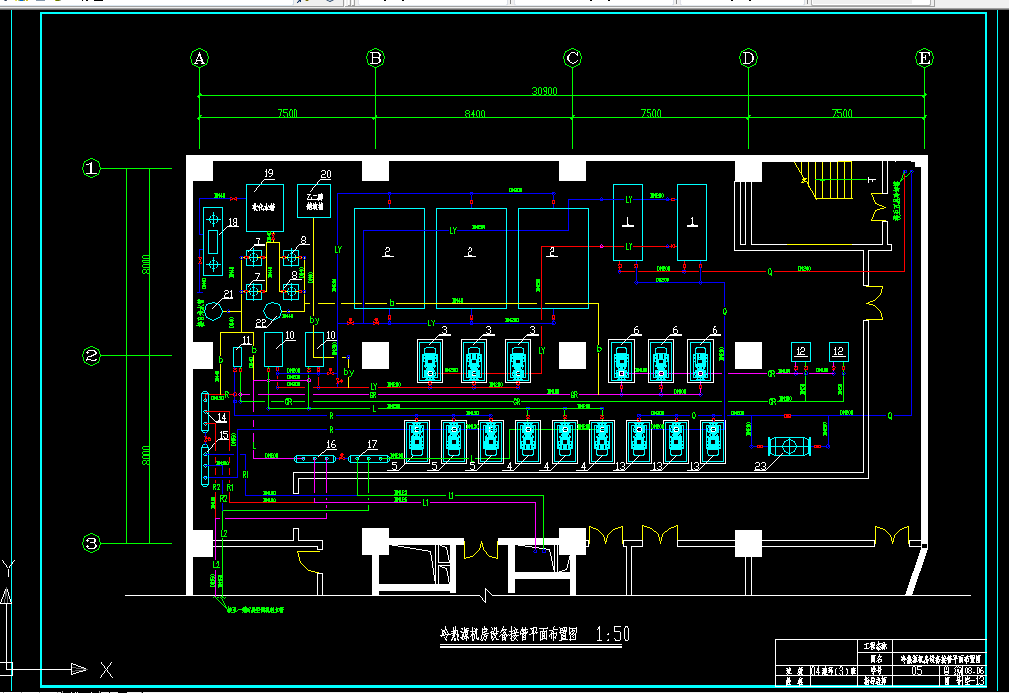Select equipment label 11
This screenshot has height=693, width=1009.
coord(247,340)
